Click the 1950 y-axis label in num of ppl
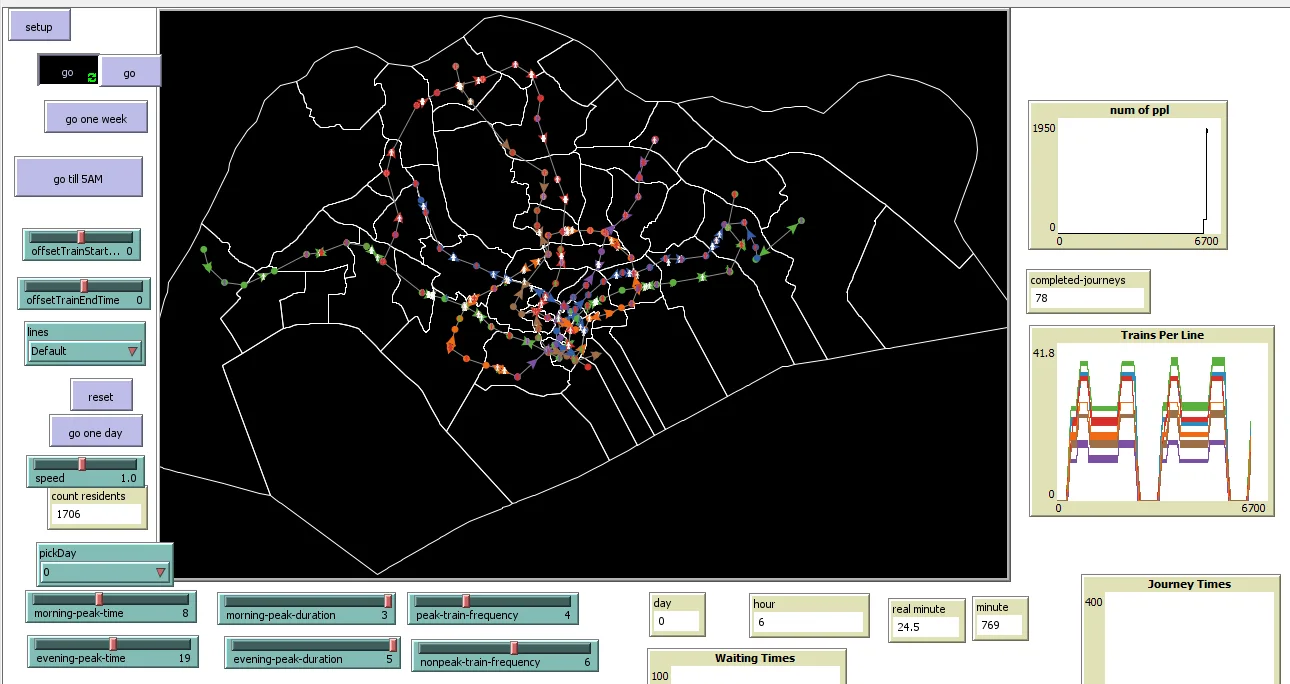The height and width of the screenshot is (684, 1290). [1043, 128]
